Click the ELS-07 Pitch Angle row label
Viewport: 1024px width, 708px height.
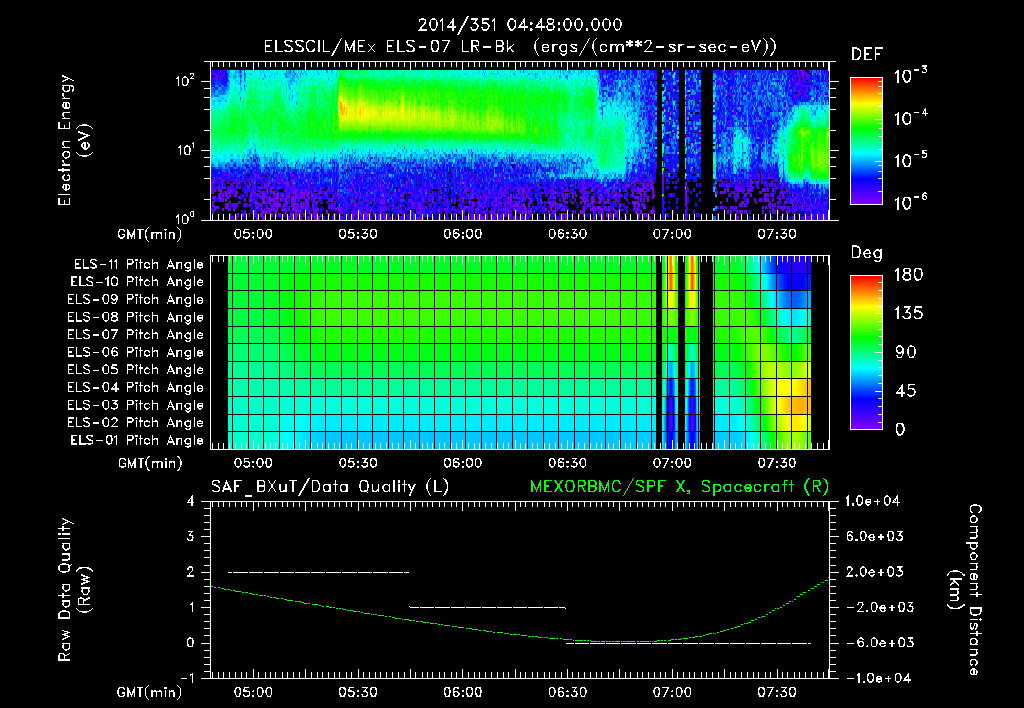135,335
